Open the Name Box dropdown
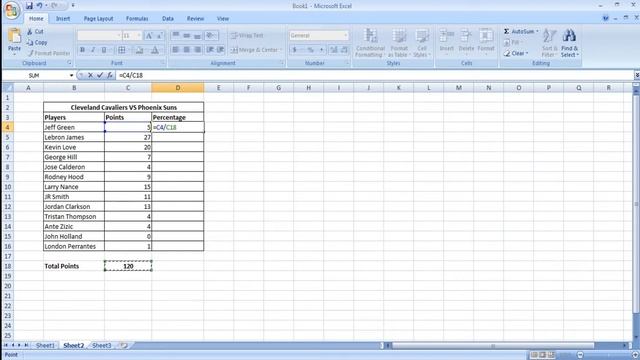Viewport: 640px width, 360px height. tap(71, 76)
